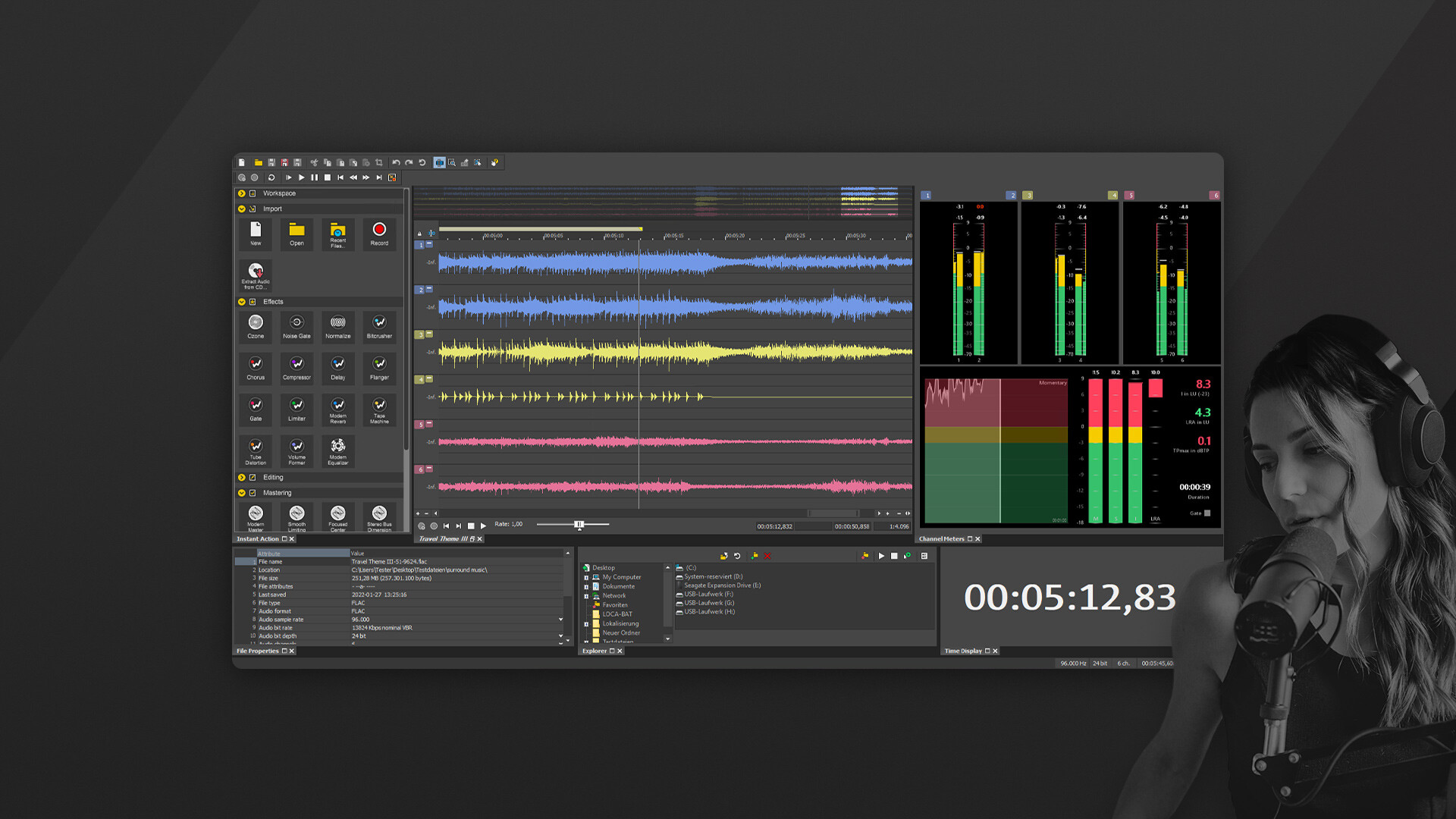The height and width of the screenshot is (819, 1456).
Task: Select the Bitcrusher effect
Action: click(x=379, y=327)
